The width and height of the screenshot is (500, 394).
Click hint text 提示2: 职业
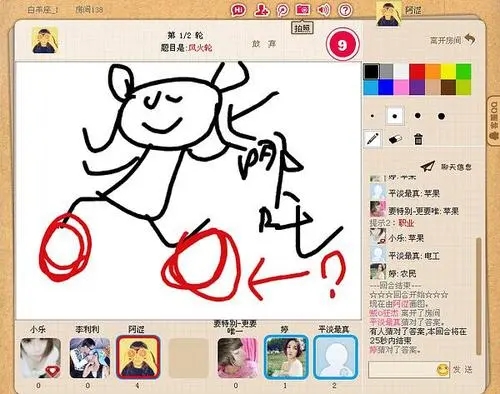pos(392,223)
